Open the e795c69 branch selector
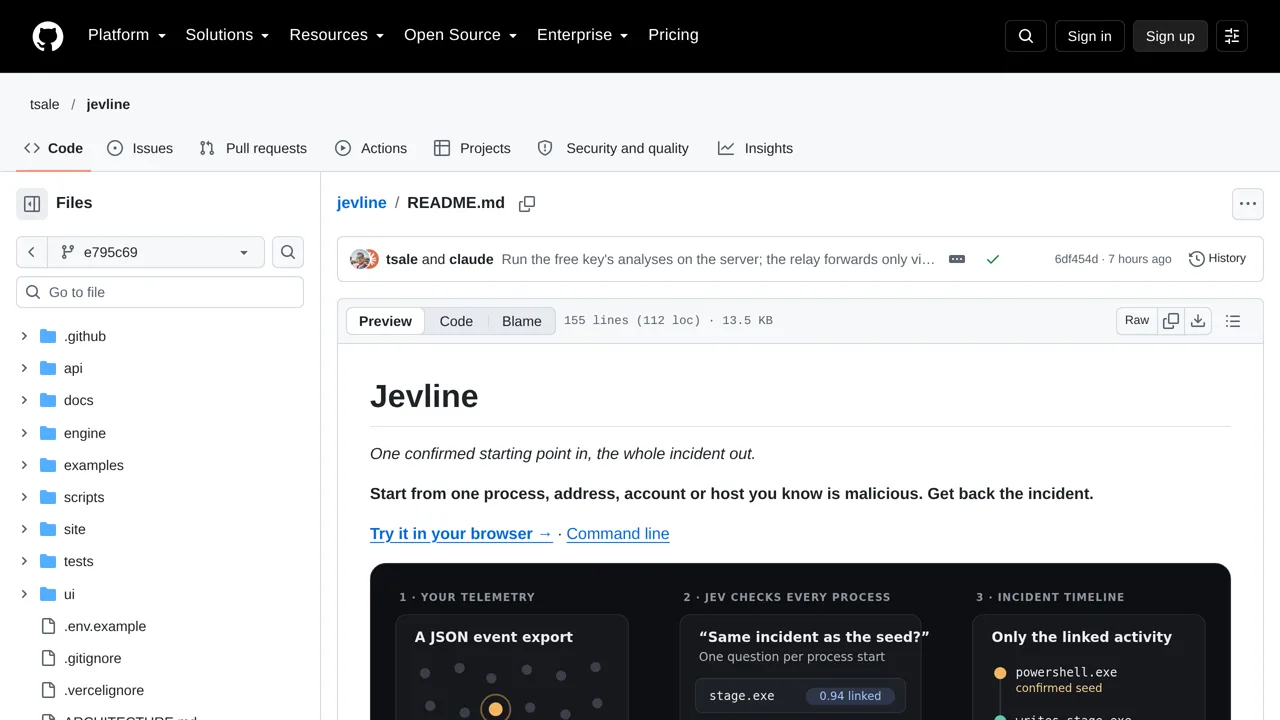 [x=155, y=252]
